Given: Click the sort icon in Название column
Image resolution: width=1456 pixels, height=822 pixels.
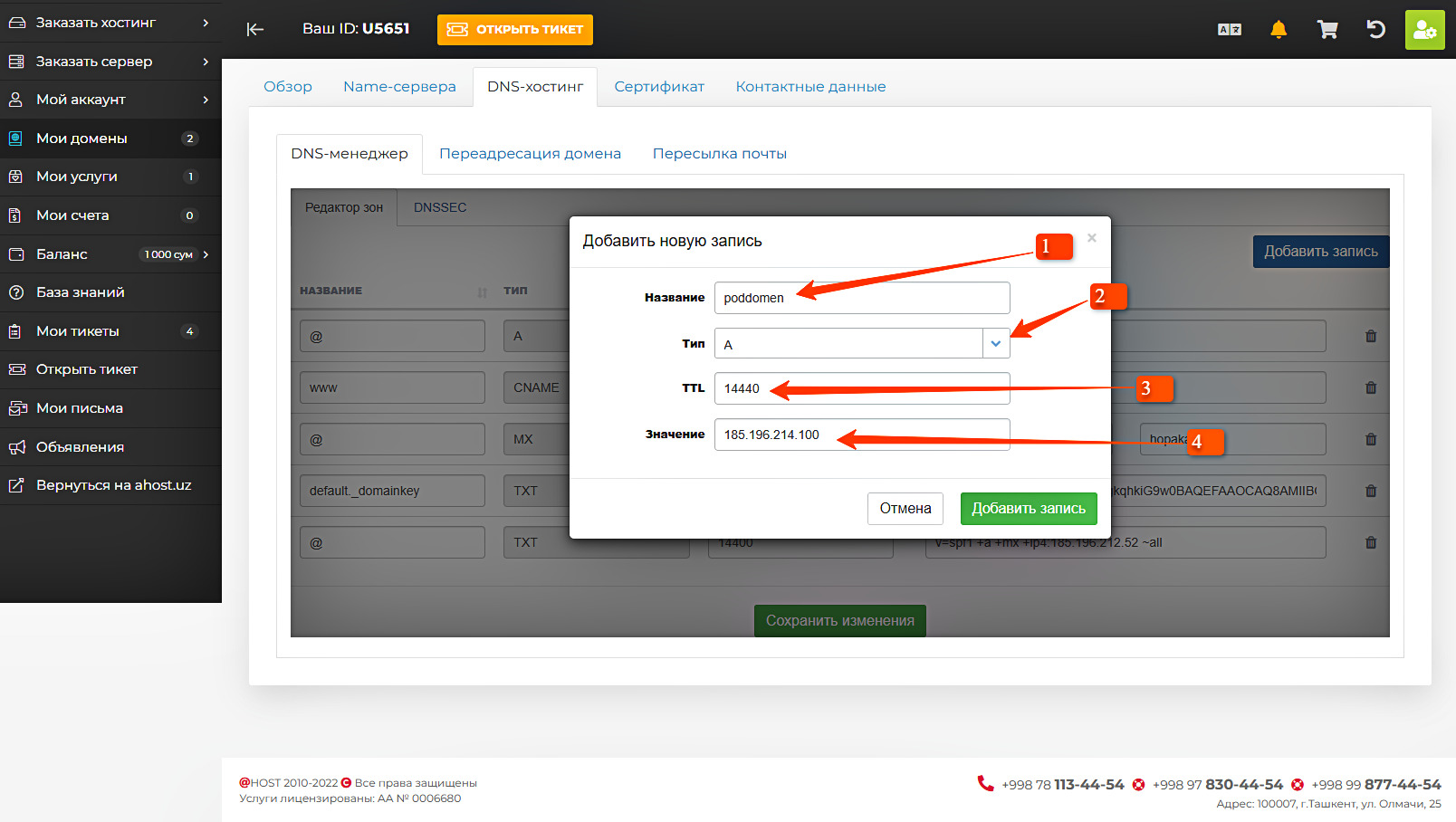Looking at the screenshot, I should click(483, 292).
